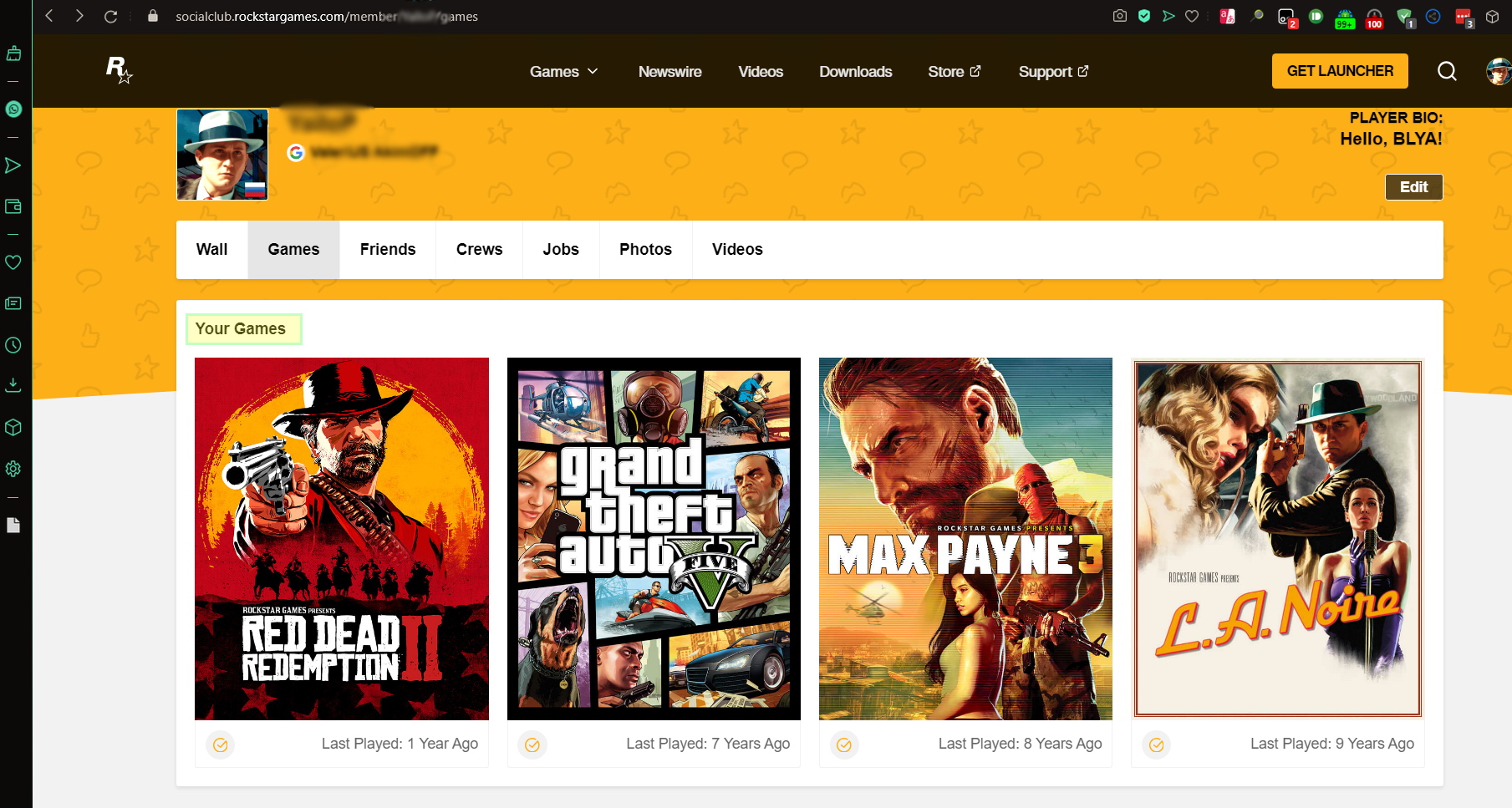Open the L.A. Noire game cover
This screenshot has height=808, width=1512.
click(x=1277, y=539)
